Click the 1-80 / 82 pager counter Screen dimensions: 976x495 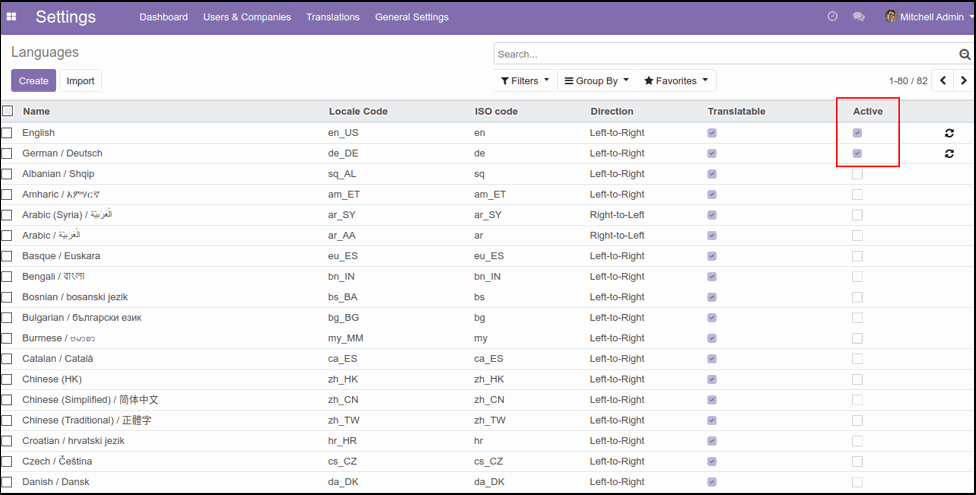click(x=908, y=81)
